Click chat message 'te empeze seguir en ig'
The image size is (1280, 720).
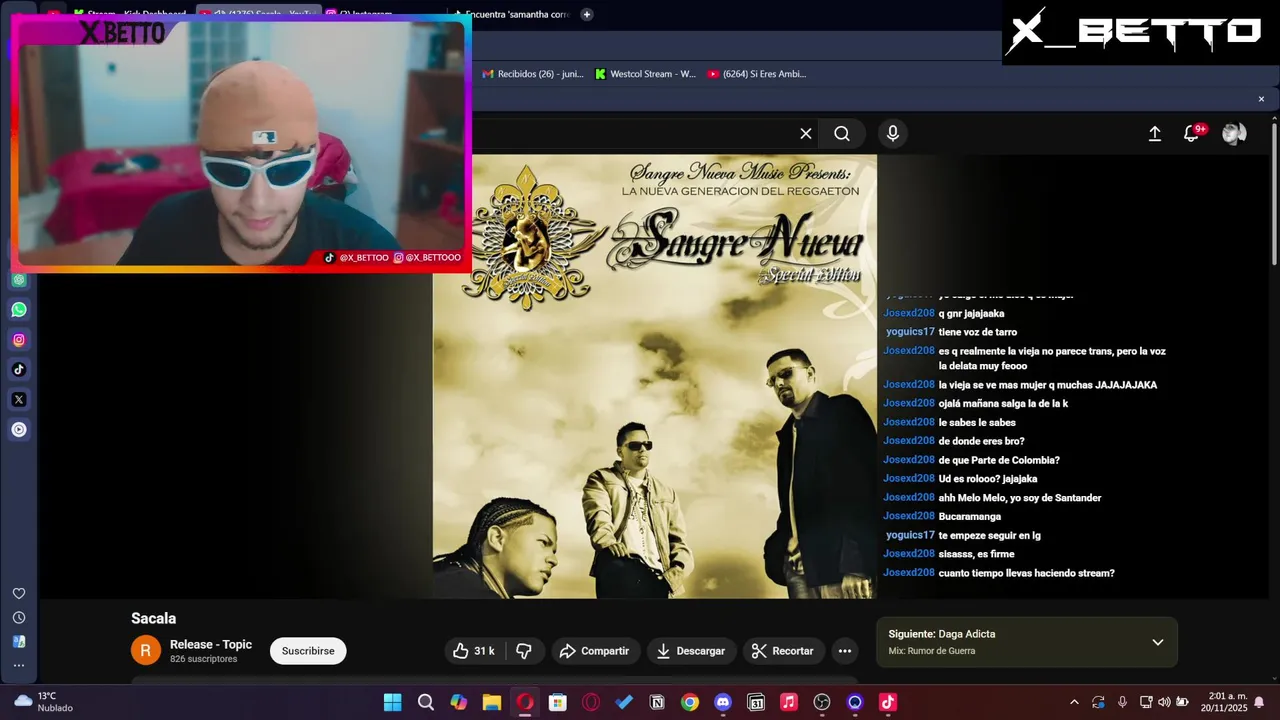coord(989,536)
